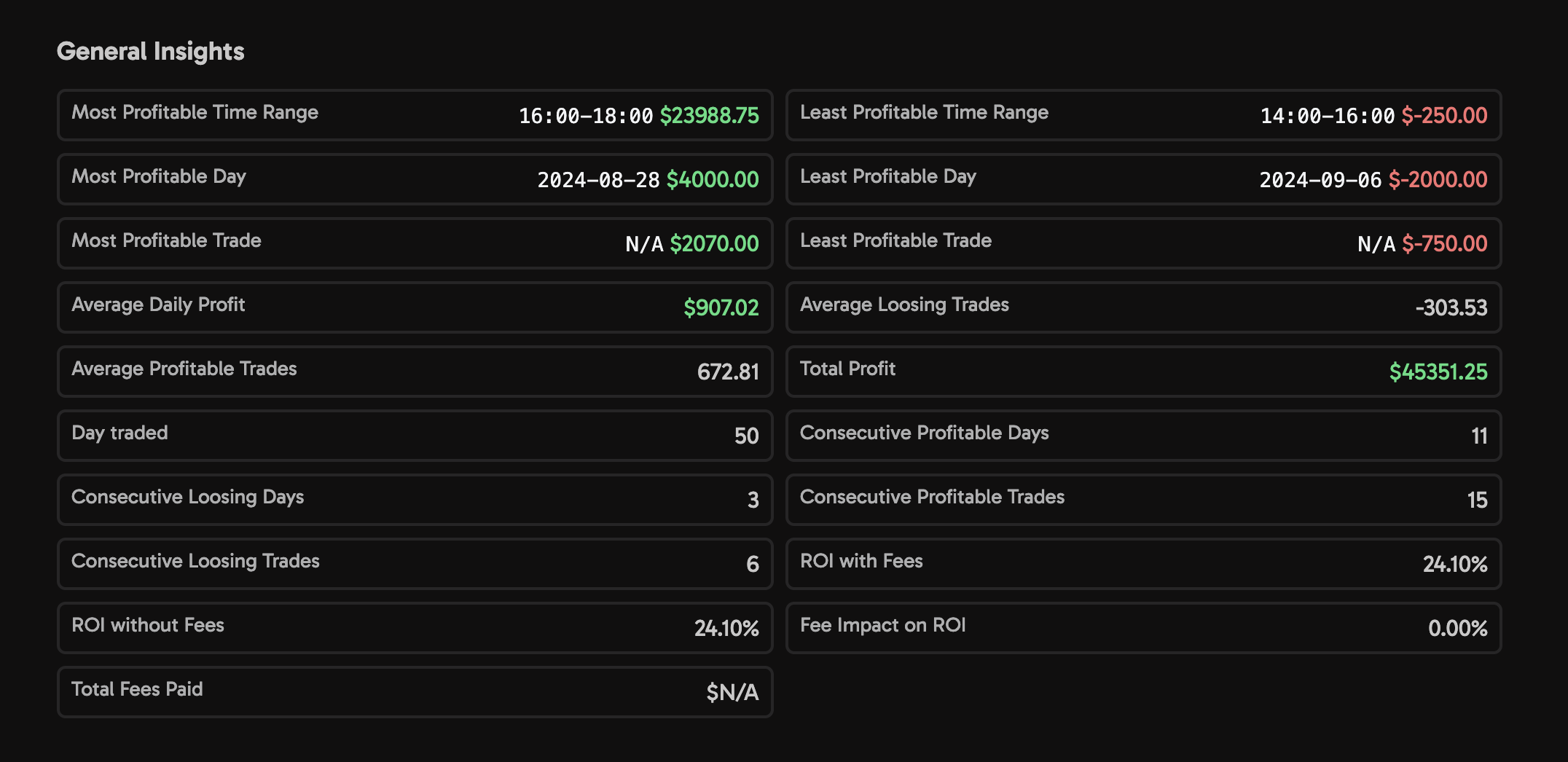Click the $907.02 daily profit value
Screen dimensions: 1568x762
[721, 308]
